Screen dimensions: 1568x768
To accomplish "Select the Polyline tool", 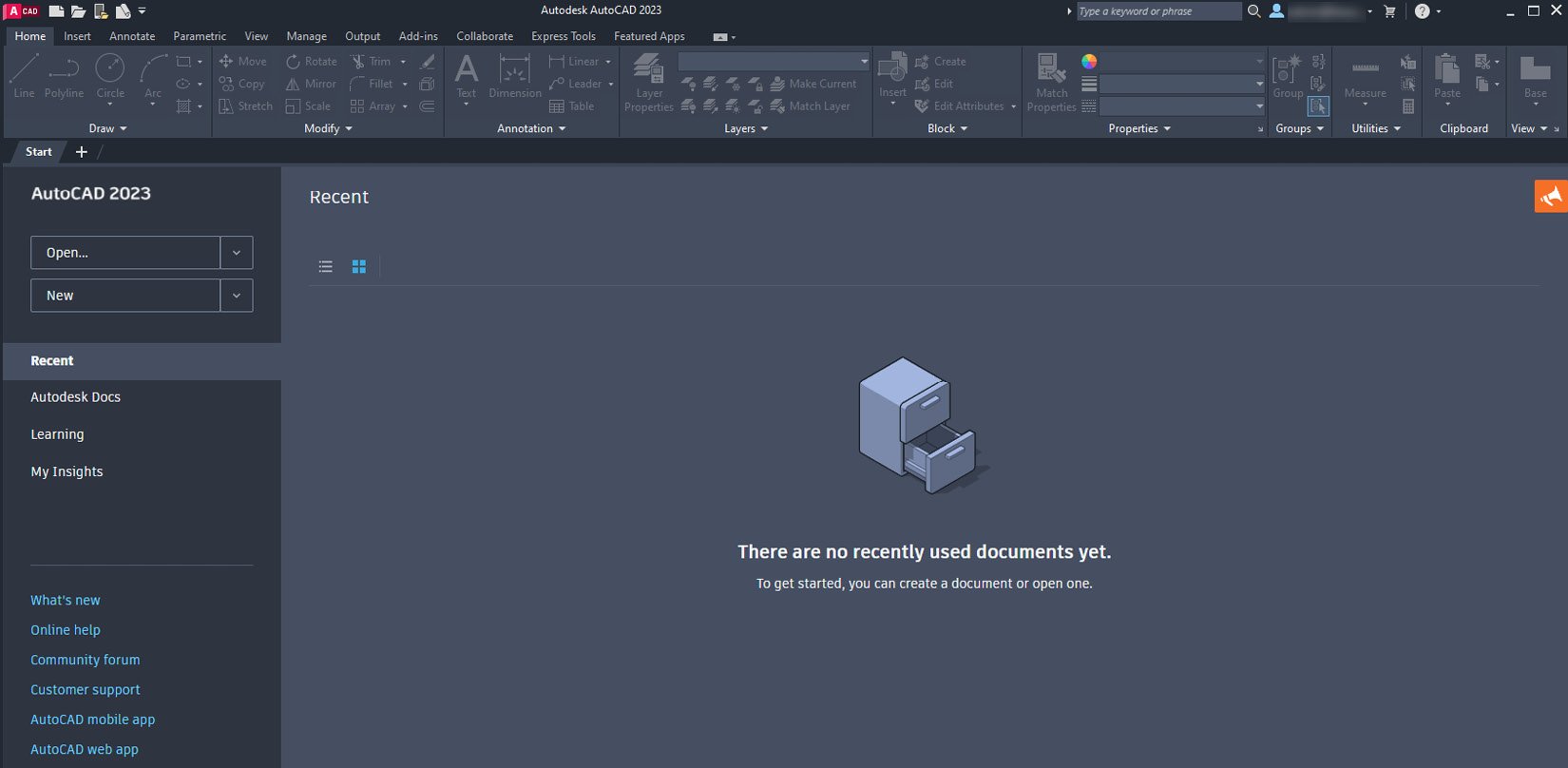I will pyautogui.click(x=64, y=76).
